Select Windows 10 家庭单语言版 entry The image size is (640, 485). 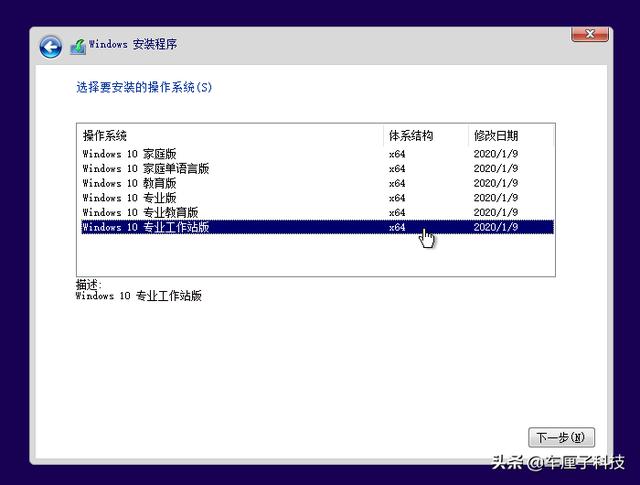pos(318,169)
